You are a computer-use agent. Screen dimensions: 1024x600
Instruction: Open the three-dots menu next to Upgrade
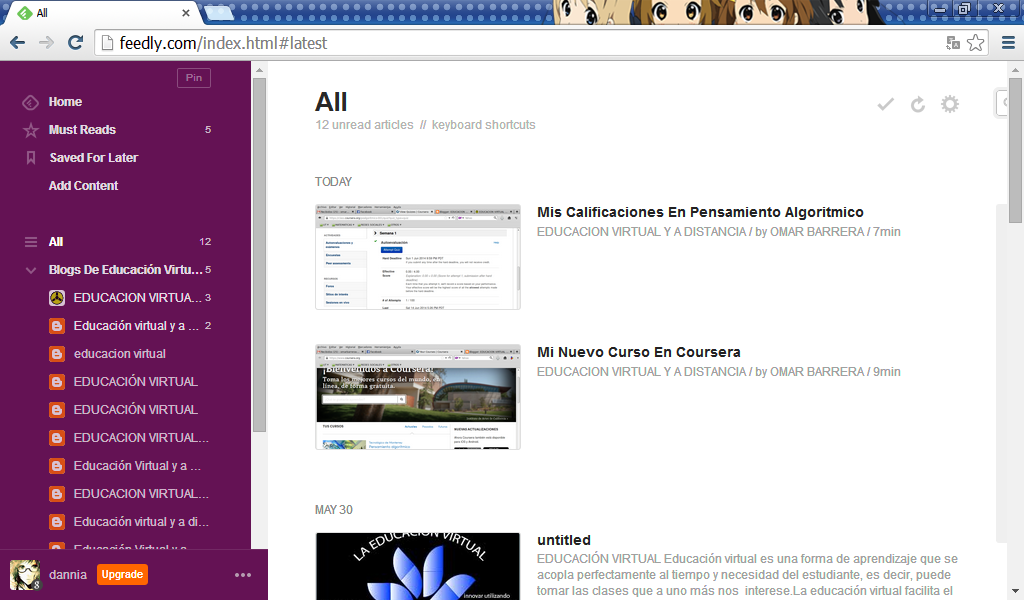coord(243,575)
